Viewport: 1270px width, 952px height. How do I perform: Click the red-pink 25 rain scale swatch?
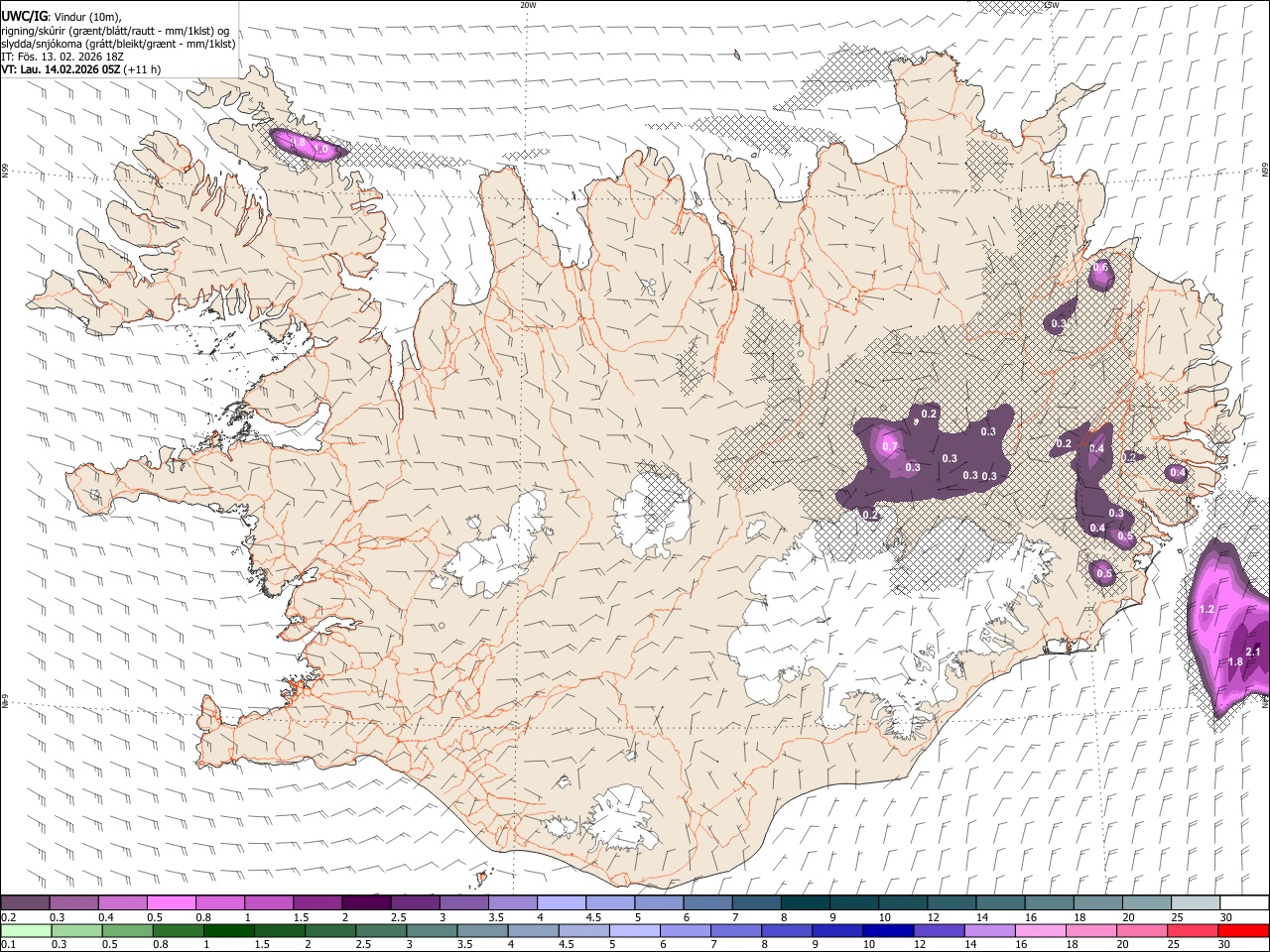[x=1192, y=930]
